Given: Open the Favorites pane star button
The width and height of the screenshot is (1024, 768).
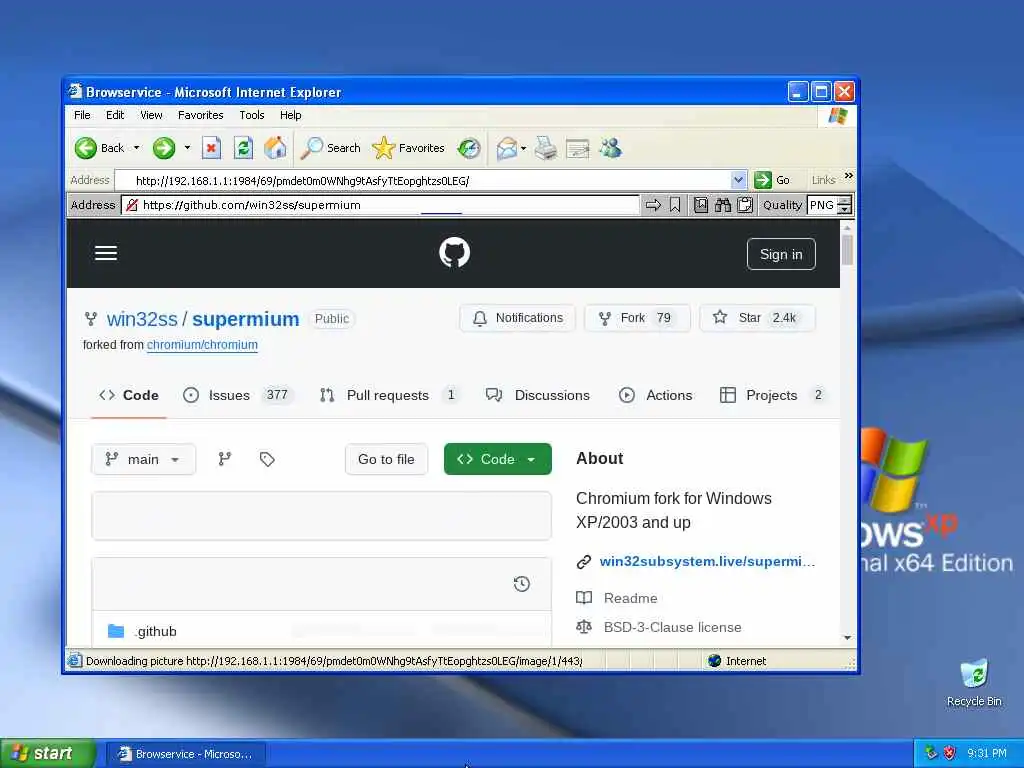Looking at the screenshot, I should point(409,148).
